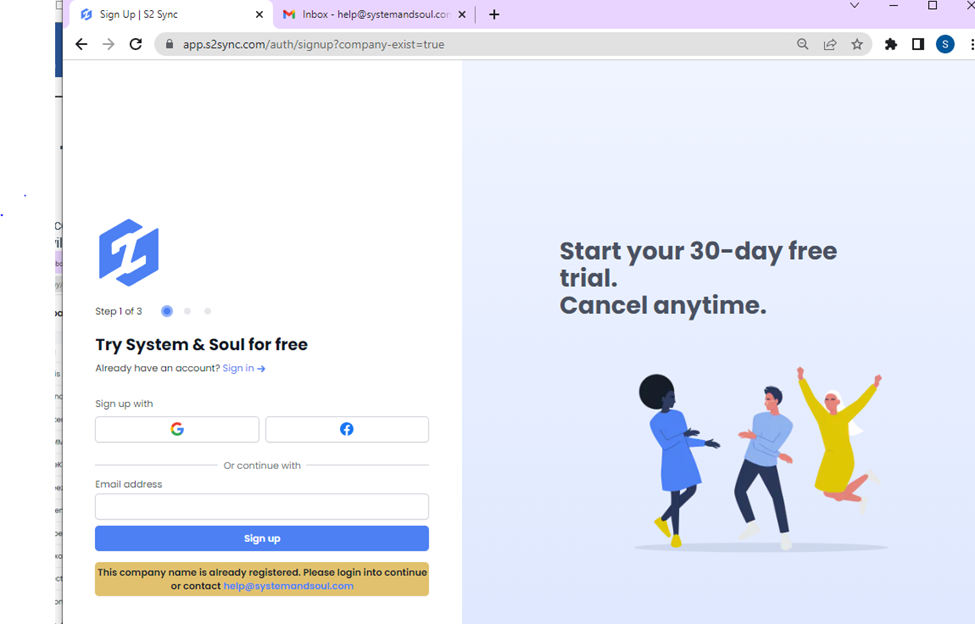Go back using browser back arrow
Viewport: 975px width, 624px height.
coord(81,44)
